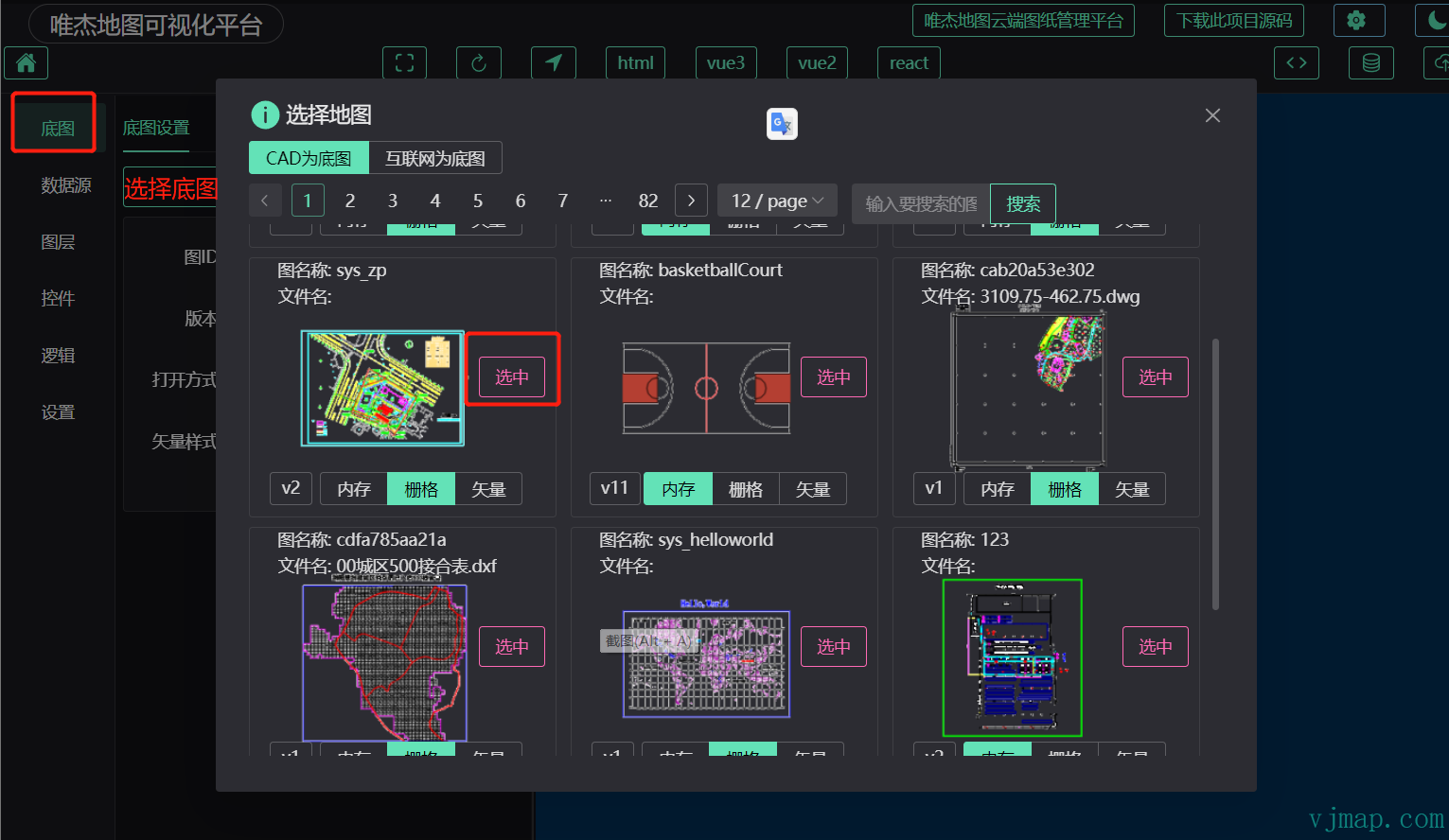
Task: Go to previous page arrow
Action: pos(265,201)
